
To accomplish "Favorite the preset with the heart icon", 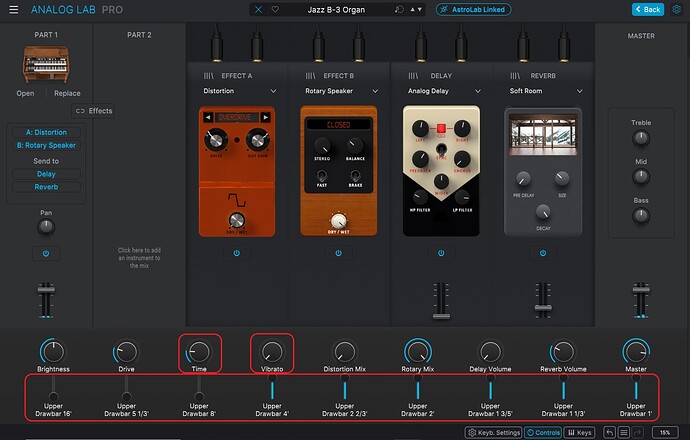I will click(275, 9).
